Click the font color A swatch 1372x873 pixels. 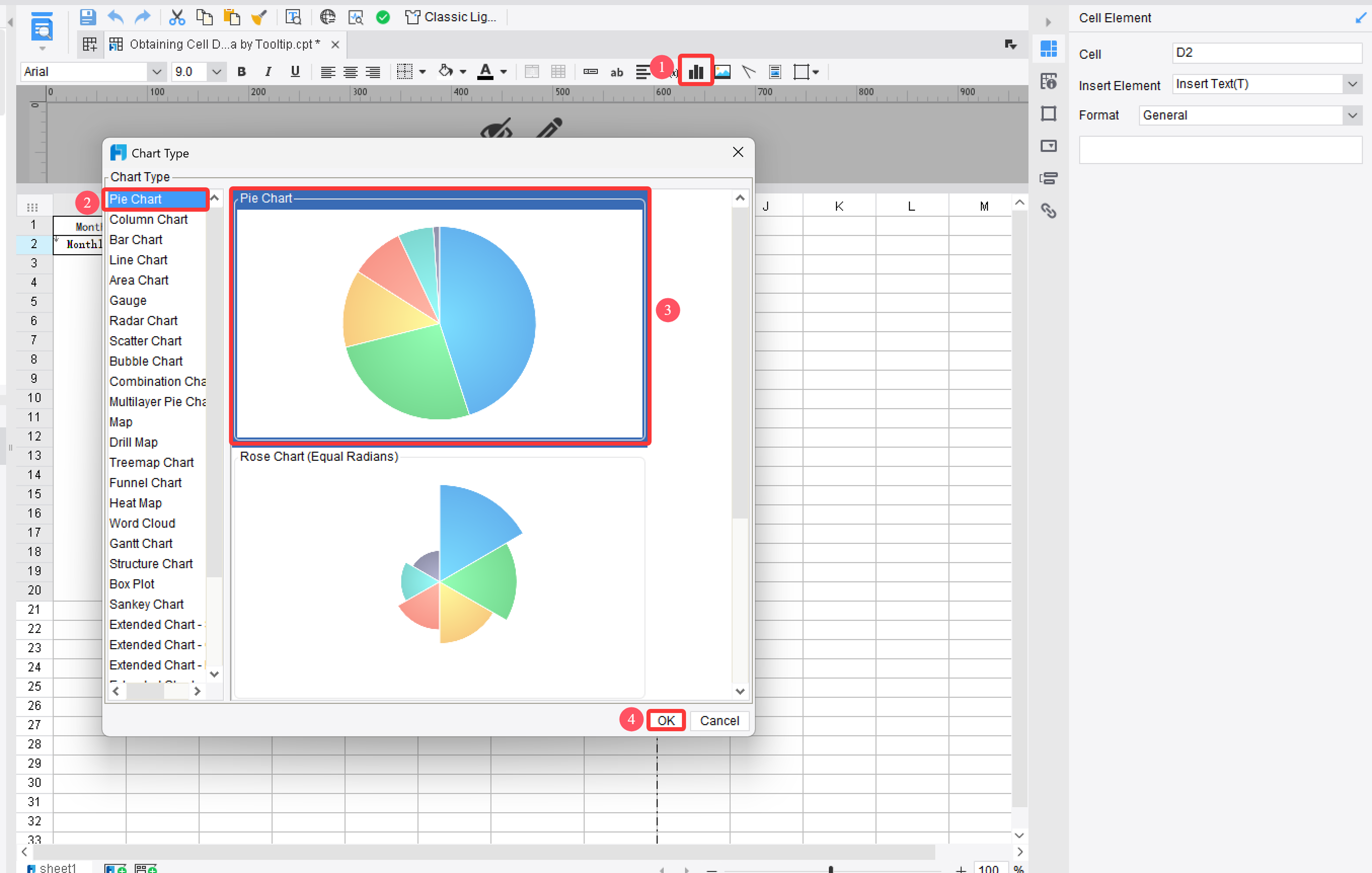(485, 72)
